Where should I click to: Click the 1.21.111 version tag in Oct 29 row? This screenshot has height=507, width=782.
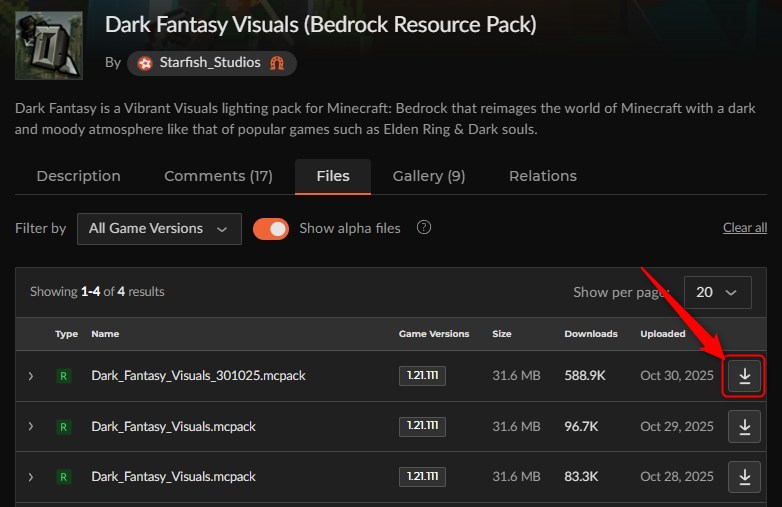[422, 427]
